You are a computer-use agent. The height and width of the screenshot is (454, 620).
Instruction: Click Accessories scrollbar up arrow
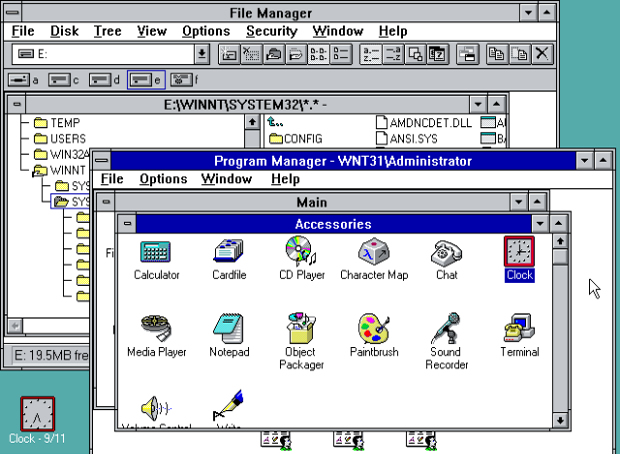pyautogui.click(x=560, y=241)
